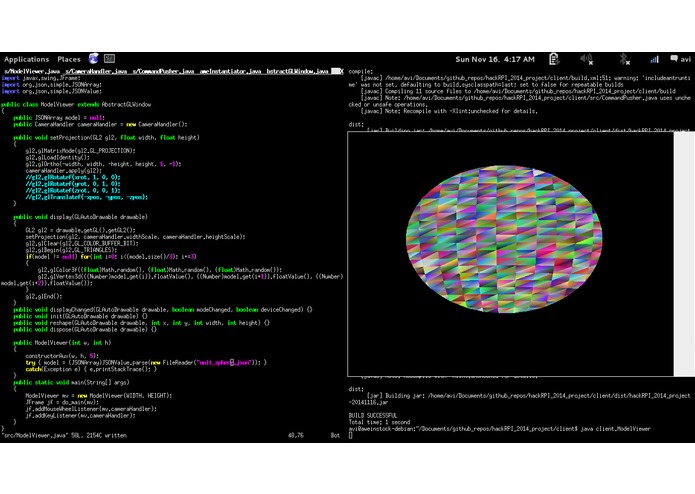
Task: Close the vim tab using X
Action: tap(341, 71)
